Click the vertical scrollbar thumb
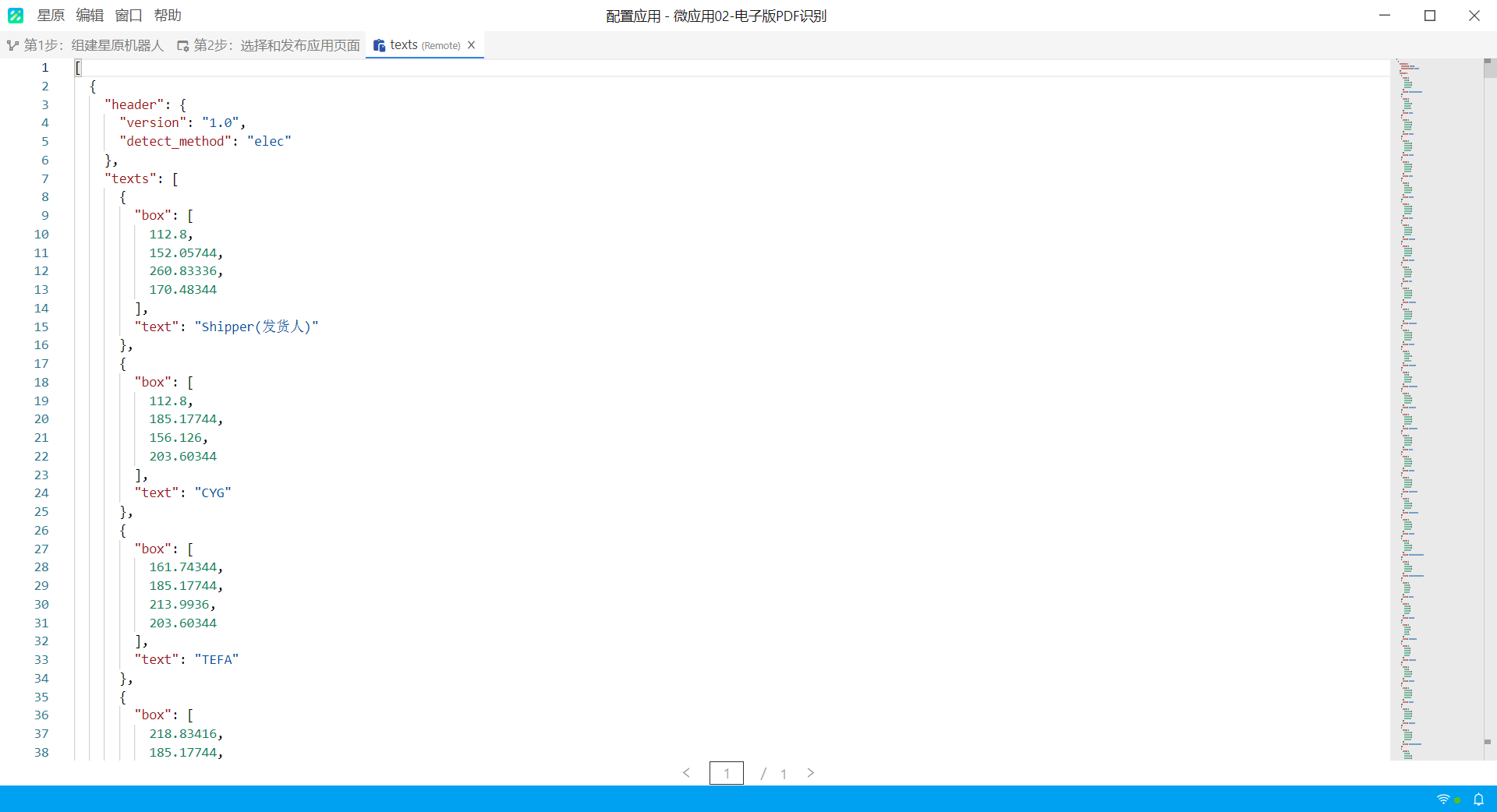This screenshot has height=812, width=1497. pos(1489,69)
